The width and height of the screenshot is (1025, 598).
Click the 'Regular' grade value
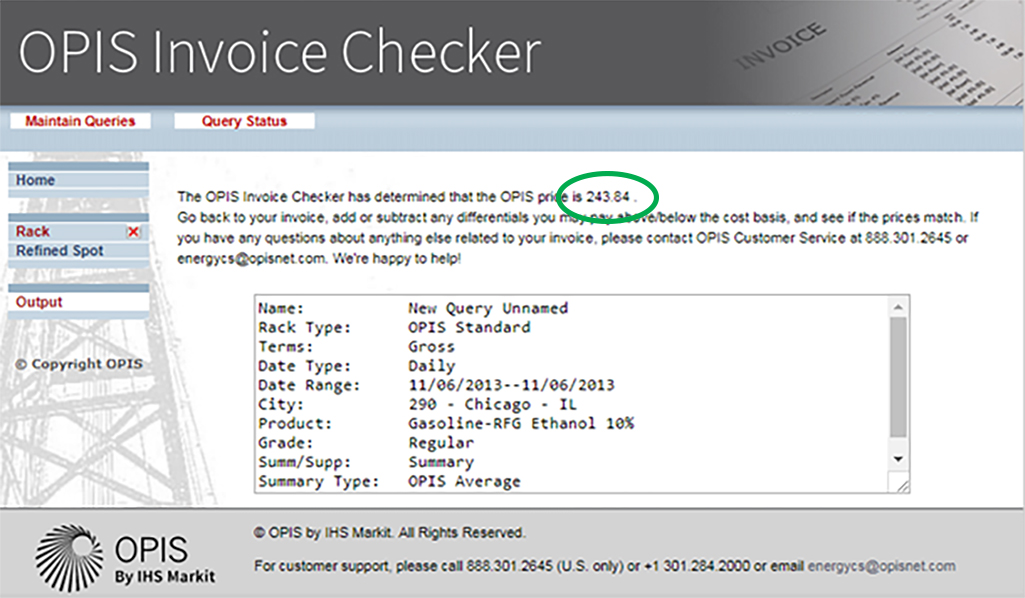pyautogui.click(x=441, y=443)
